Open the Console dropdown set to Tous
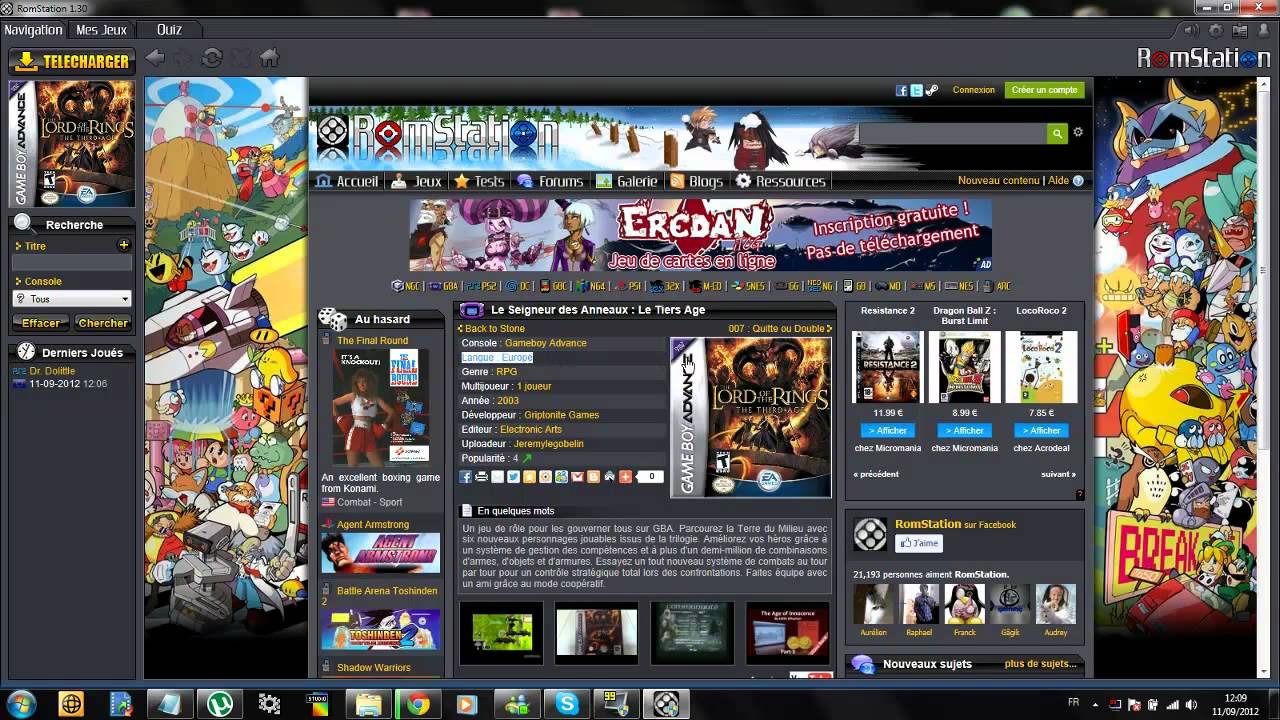 [72, 299]
